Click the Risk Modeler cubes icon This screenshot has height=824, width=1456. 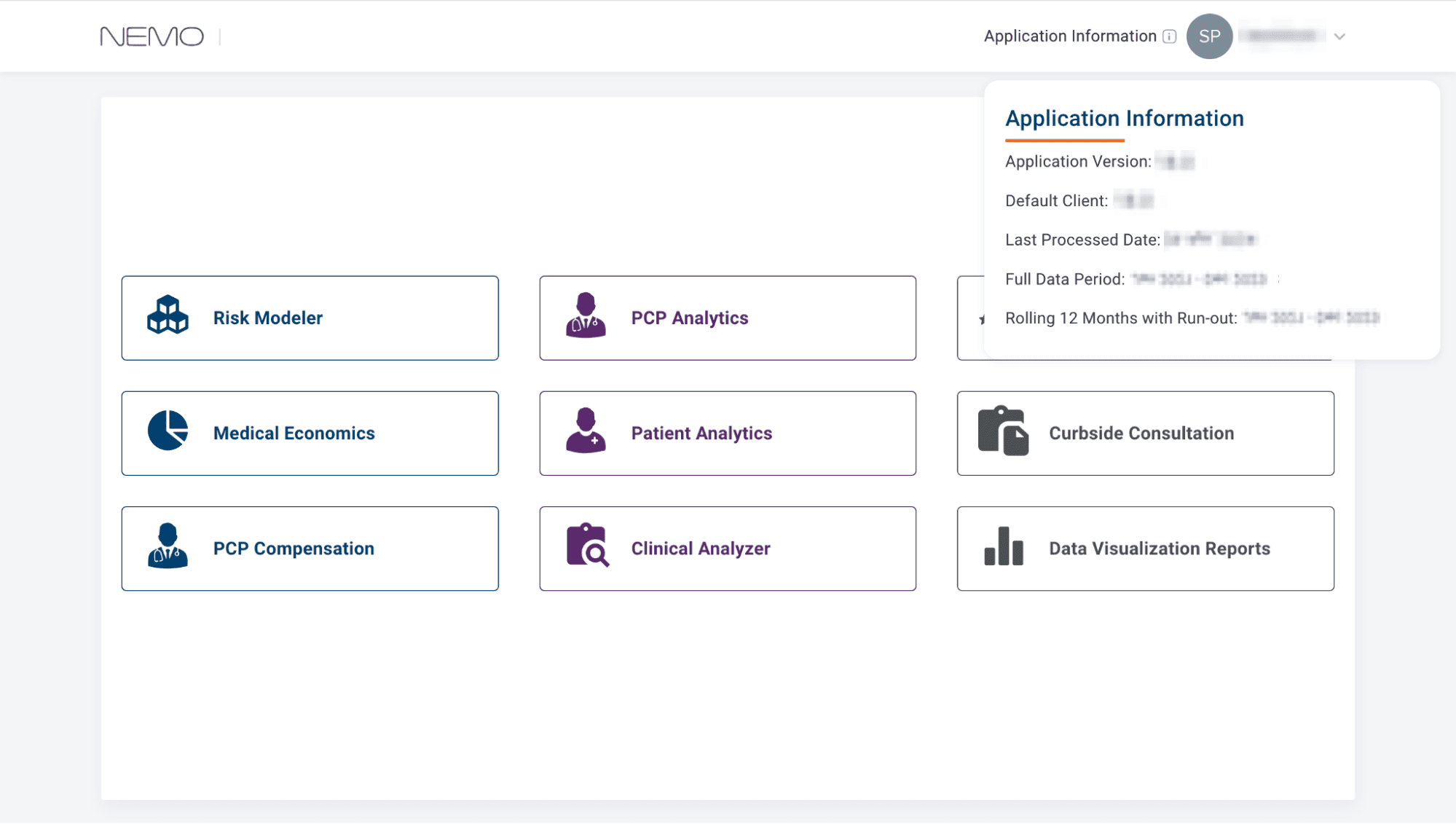point(168,315)
